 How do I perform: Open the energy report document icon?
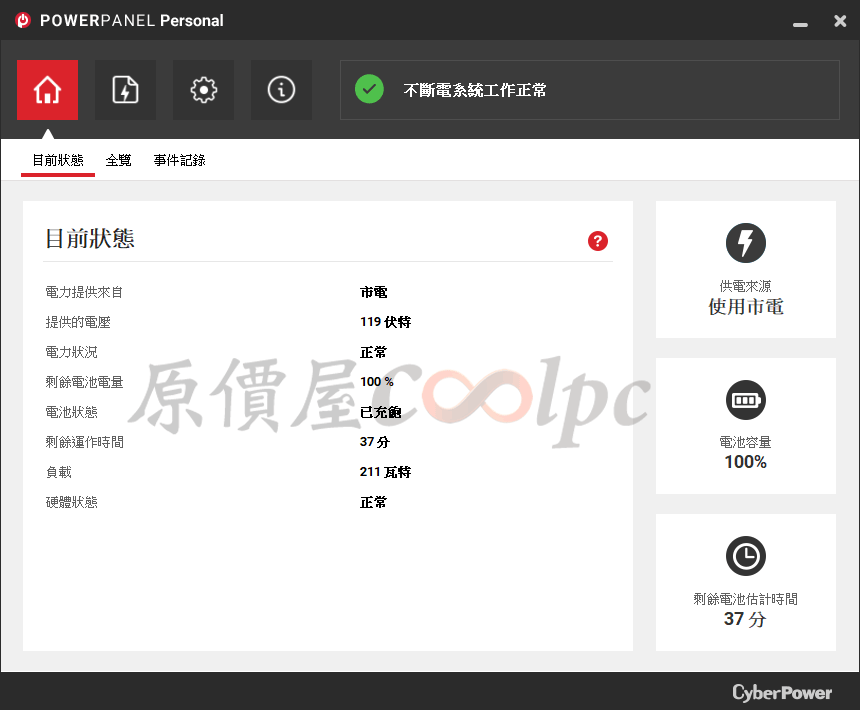[125, 90]
